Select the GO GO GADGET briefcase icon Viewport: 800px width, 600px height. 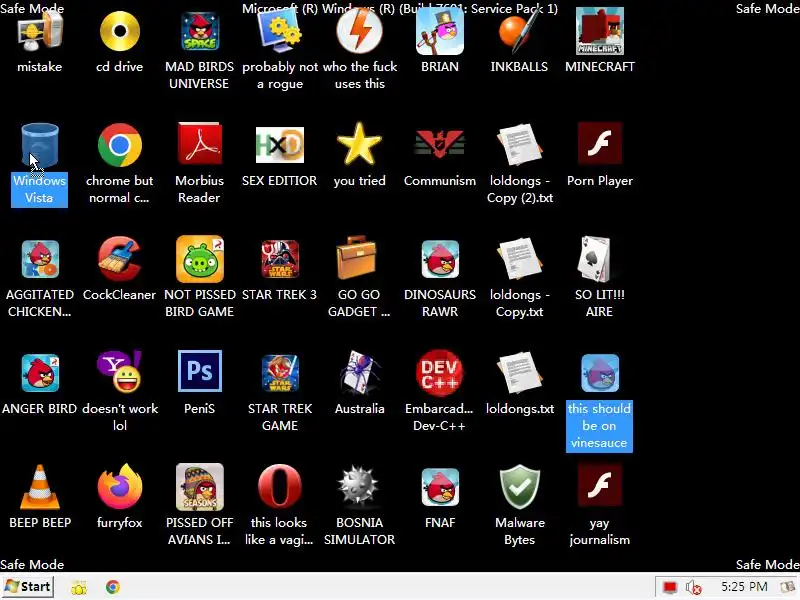click(x=357, y=258)
